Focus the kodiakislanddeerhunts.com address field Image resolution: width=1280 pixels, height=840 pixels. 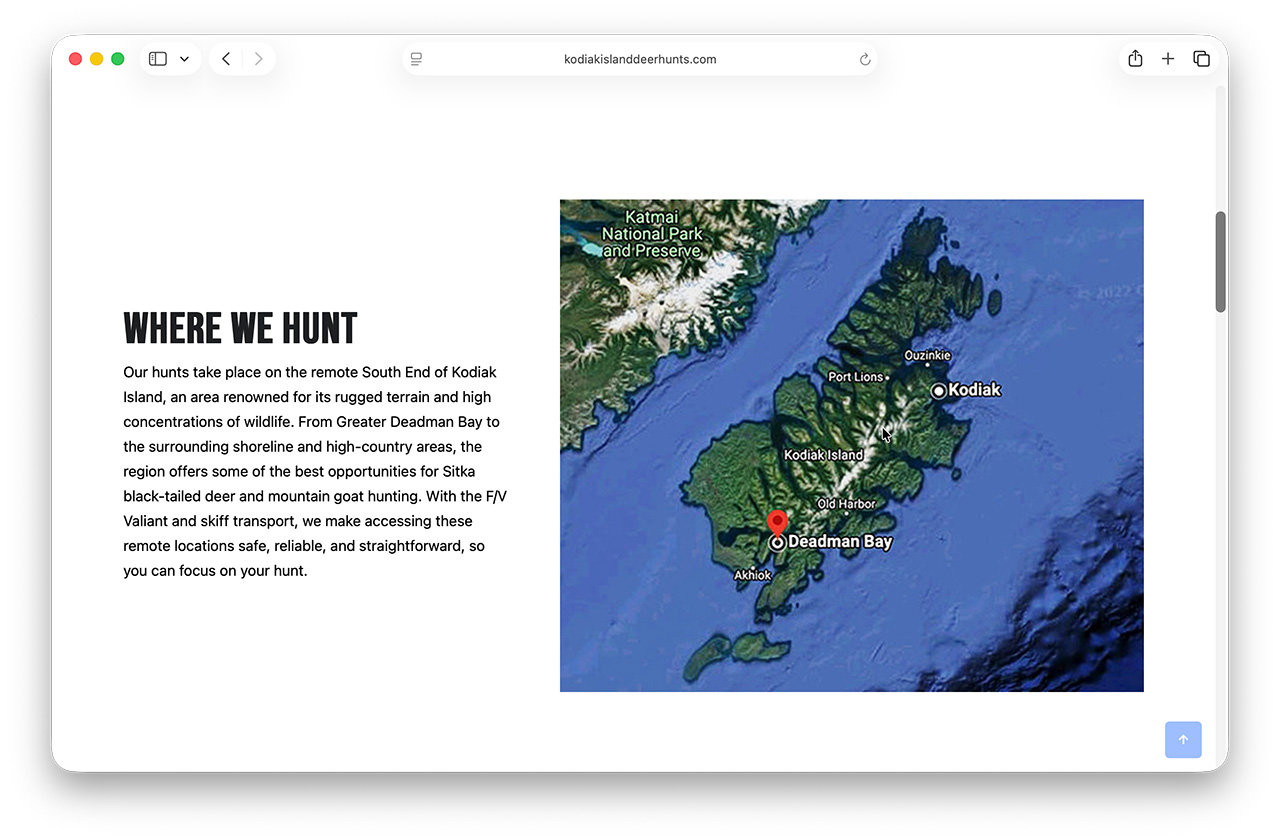click(640, 59)
